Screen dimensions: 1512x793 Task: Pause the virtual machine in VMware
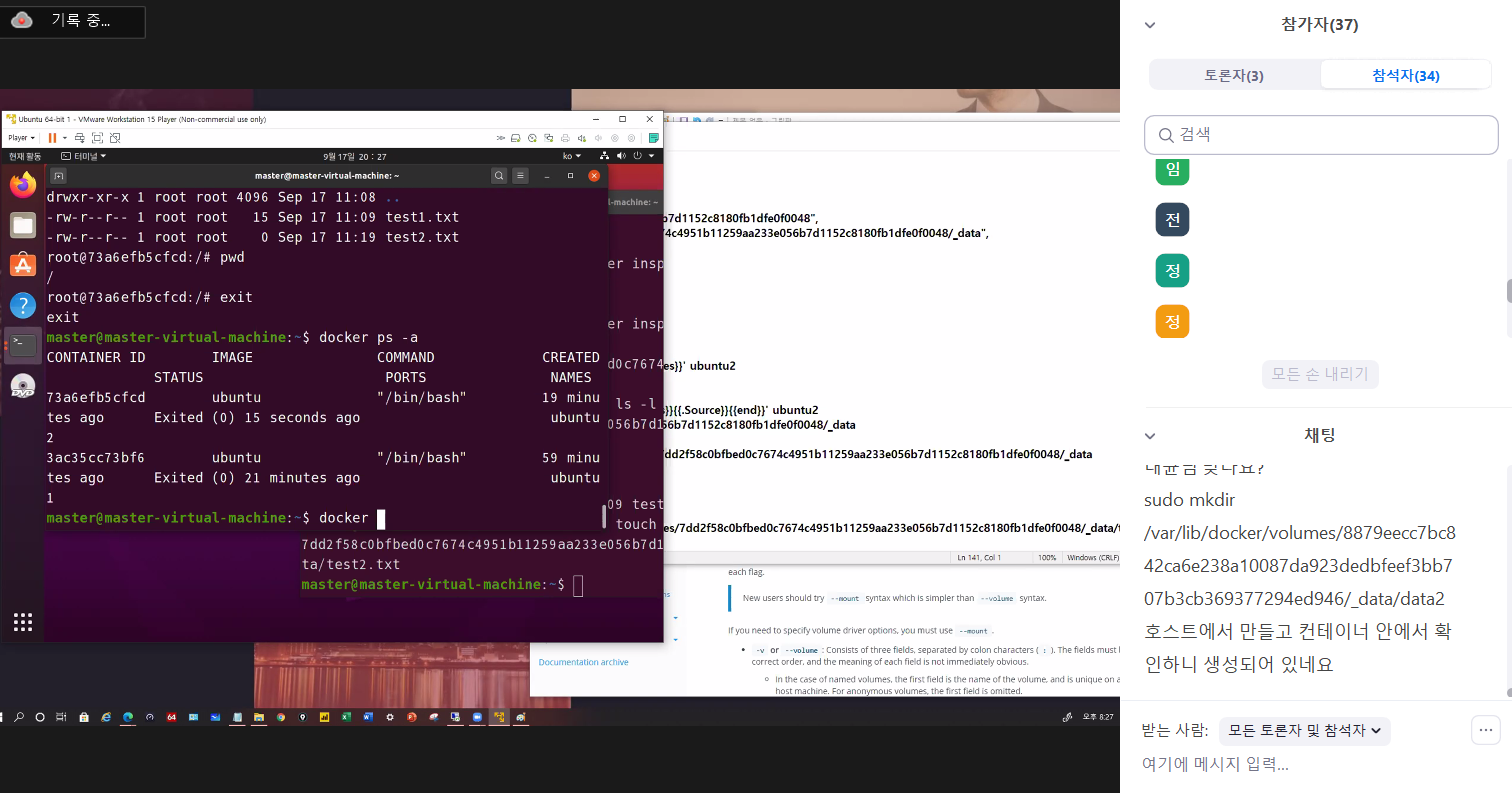tap(52, 138)
